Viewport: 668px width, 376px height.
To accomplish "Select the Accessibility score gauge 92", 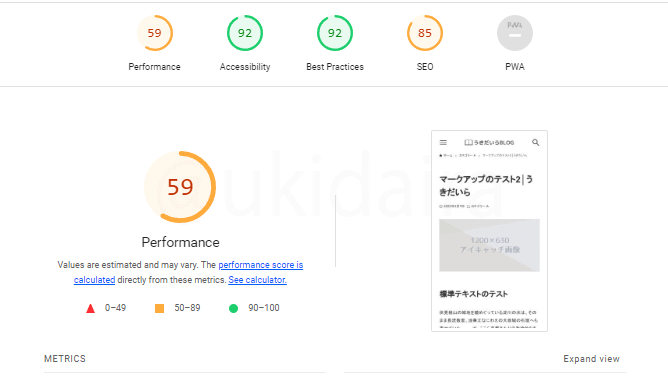I will click(245, 33).
